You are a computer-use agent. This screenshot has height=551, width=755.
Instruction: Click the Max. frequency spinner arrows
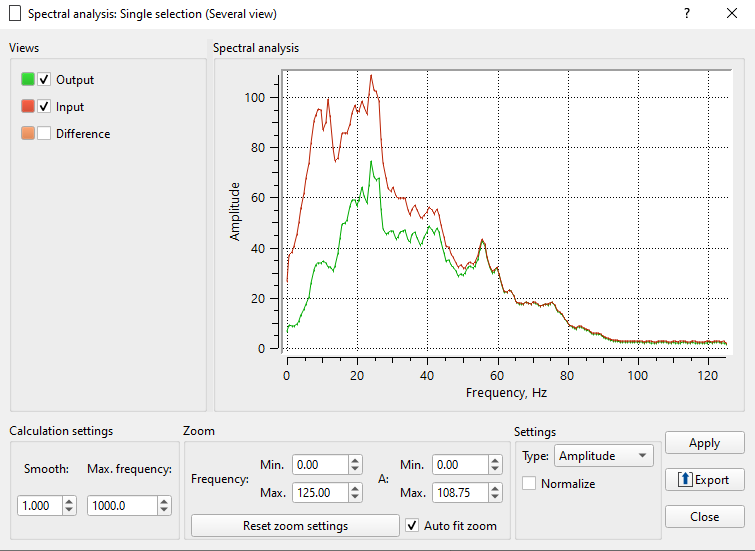pyautogui.click(x=164, y=506)
